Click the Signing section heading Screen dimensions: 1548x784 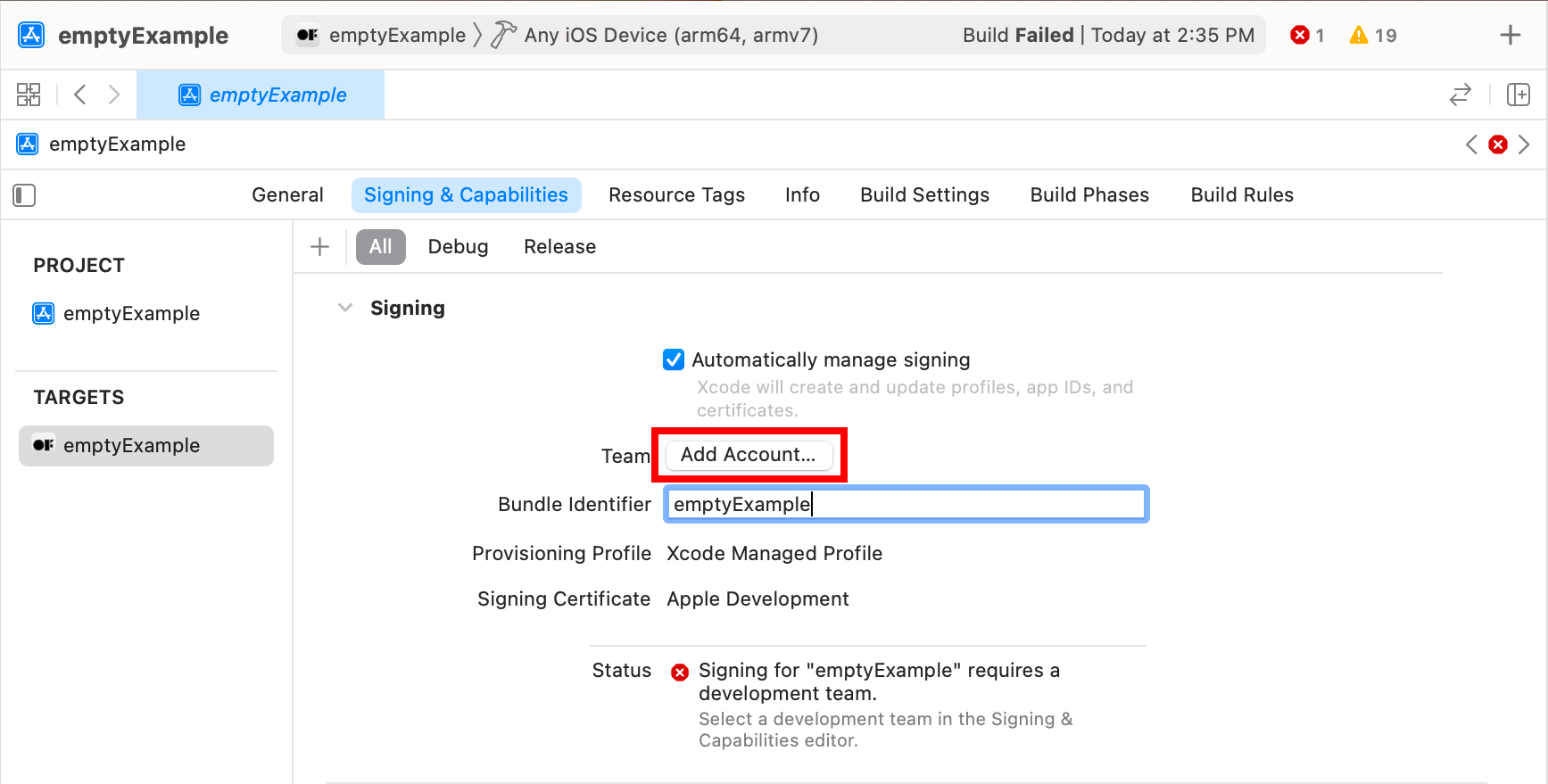click(x=408, y=309)
